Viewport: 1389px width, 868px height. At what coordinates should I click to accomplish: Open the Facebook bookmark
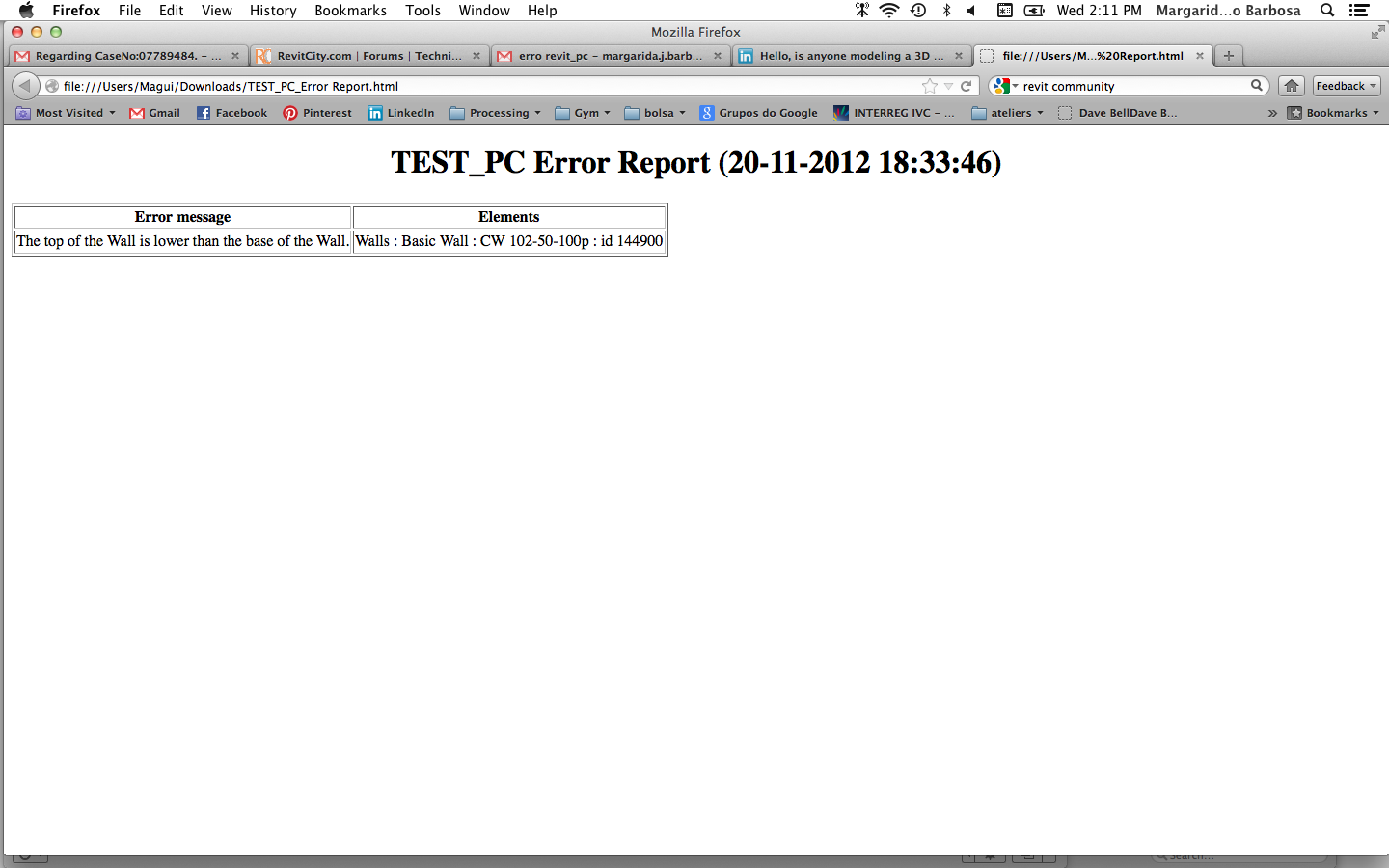click(x=231, y=113)
